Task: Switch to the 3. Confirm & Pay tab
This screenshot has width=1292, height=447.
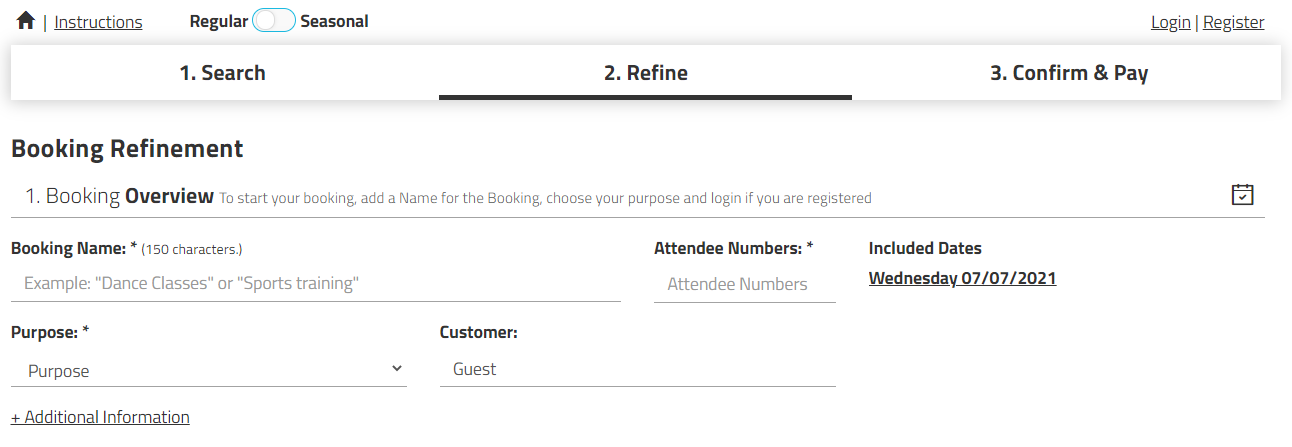Action: [1068, 73]
